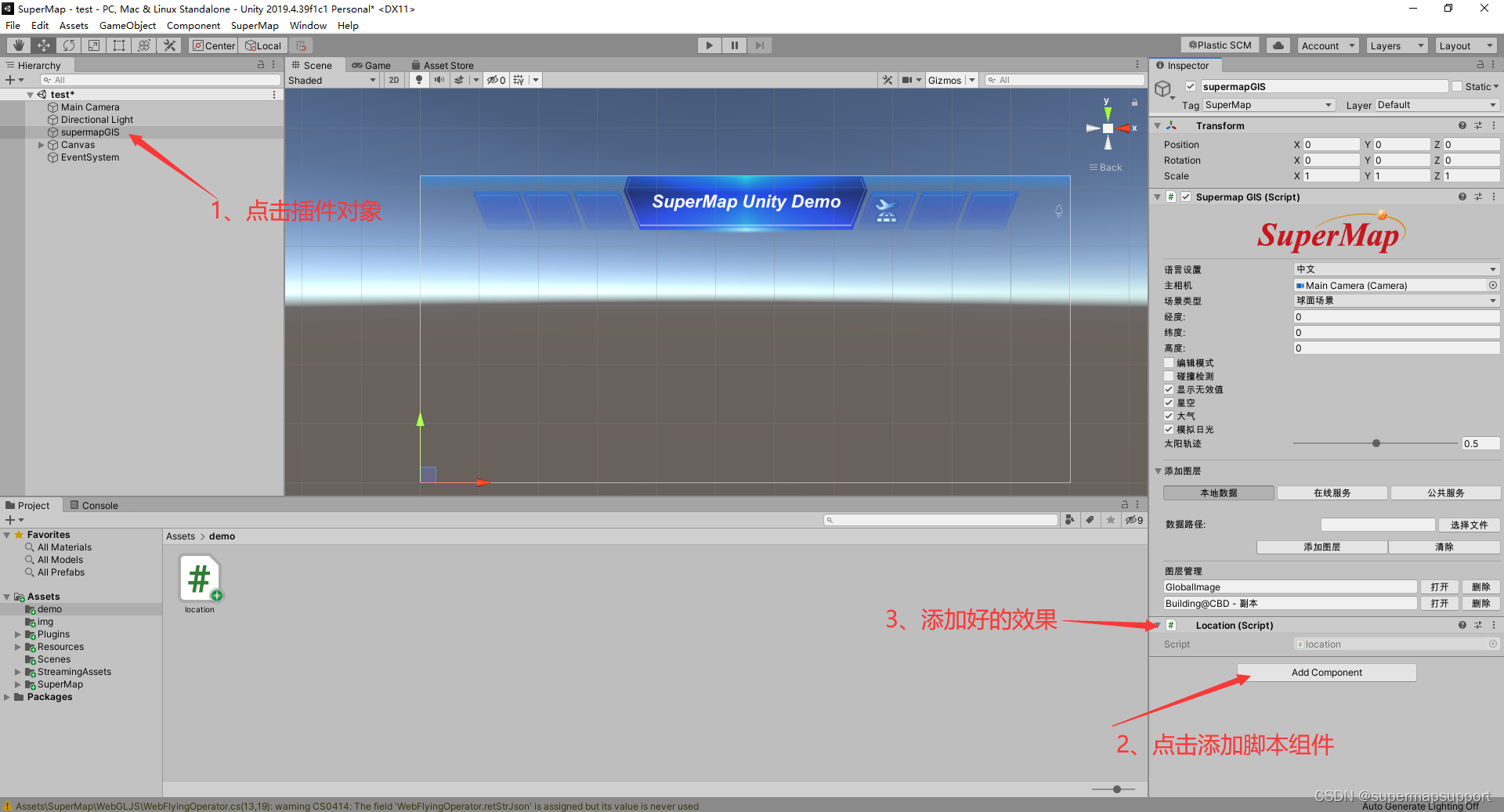Toggle hidden objects visibility in scene toolbar
1504x812 pixels.
(496, 80)
